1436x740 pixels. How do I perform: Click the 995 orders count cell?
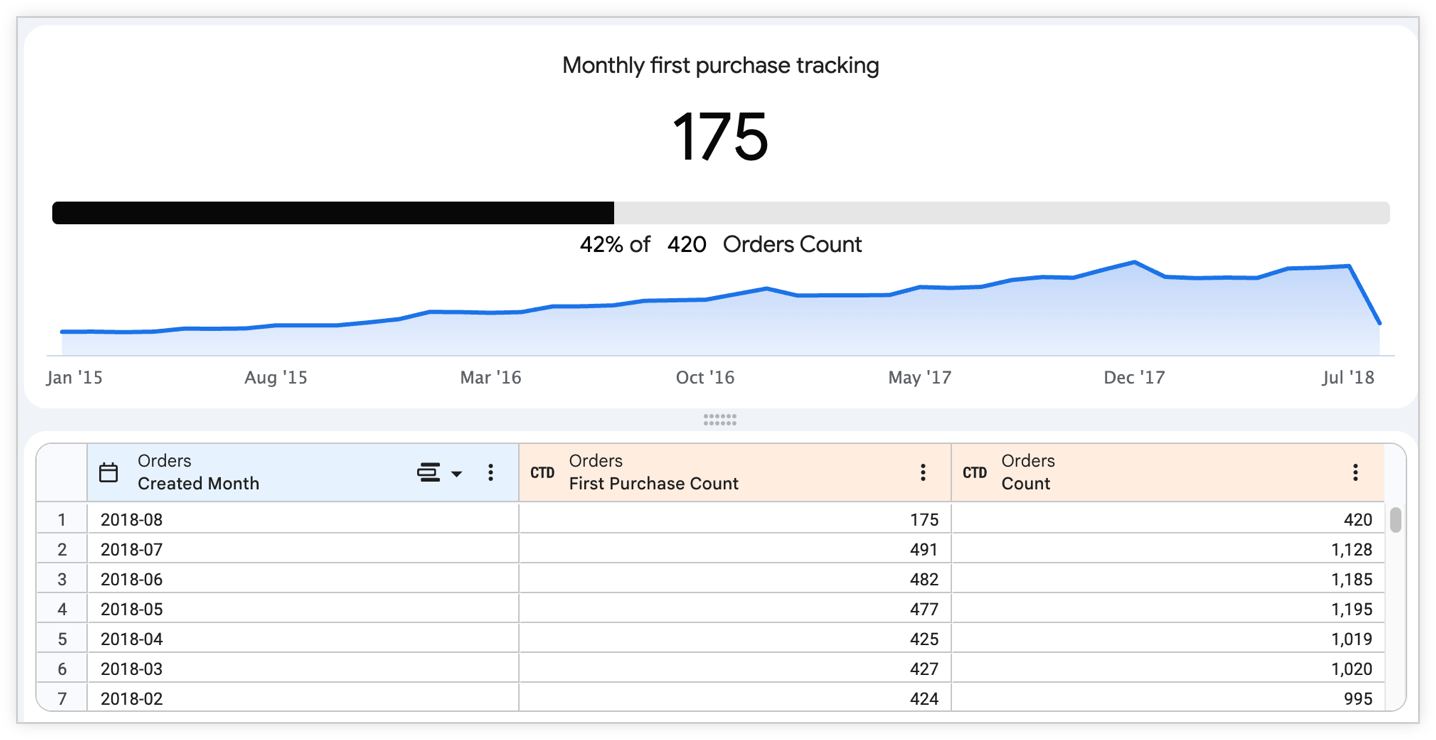click(x=1168, y=699)
